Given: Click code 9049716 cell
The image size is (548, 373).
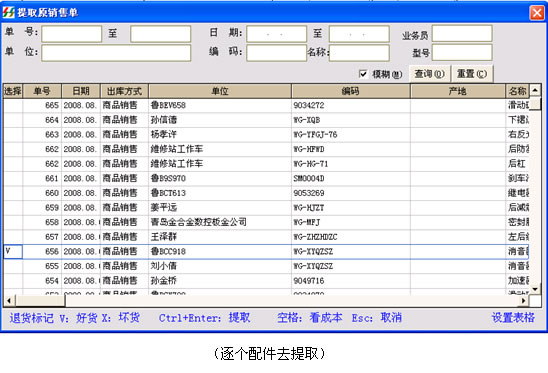Looking at the screenshot, I should (351, 281).
